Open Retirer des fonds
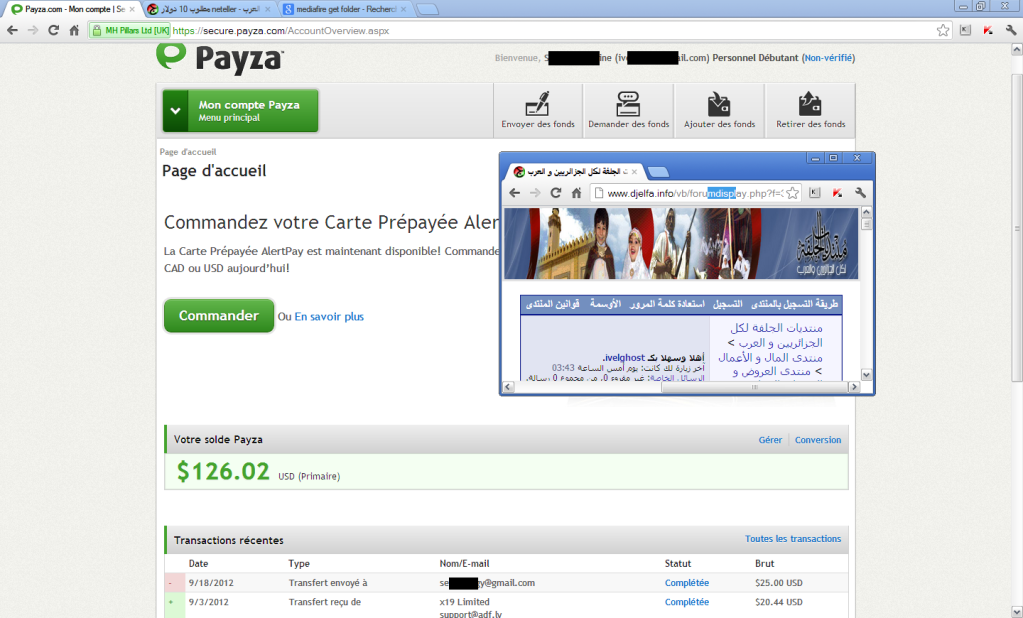Image resolution: width=1023 pixels, height=618 pixels. coord(810,110)
